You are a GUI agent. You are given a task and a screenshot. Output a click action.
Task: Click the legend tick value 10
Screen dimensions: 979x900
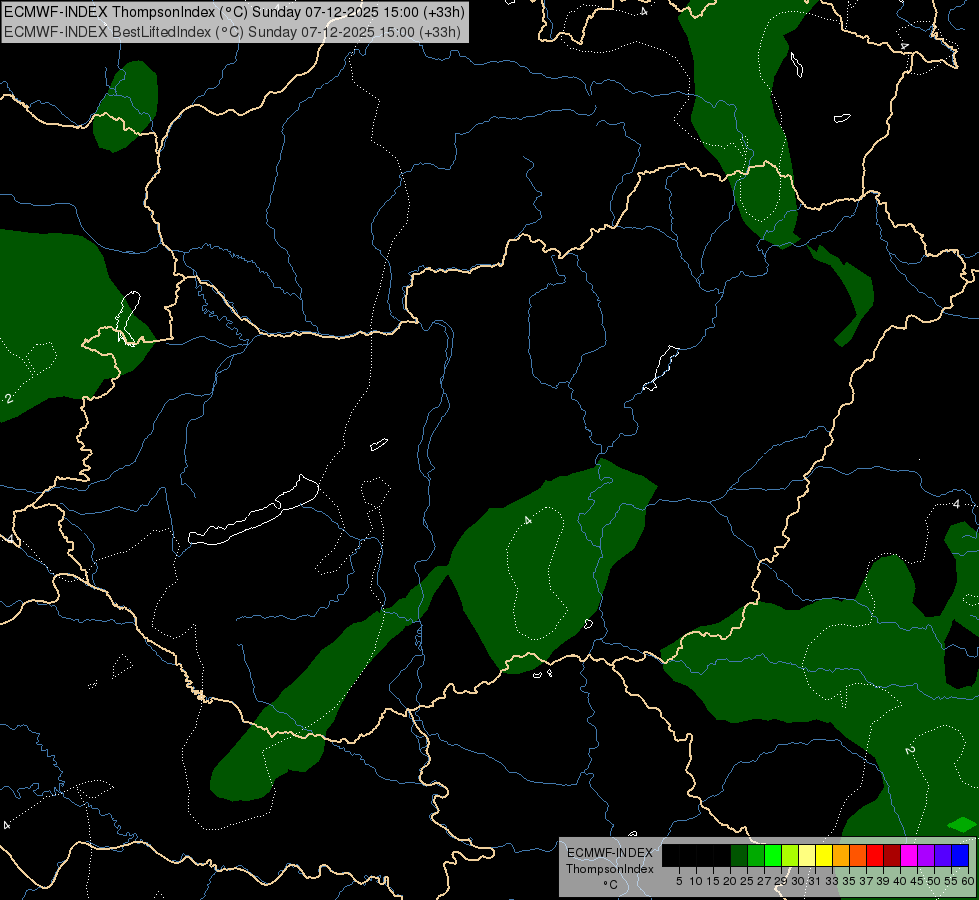[696, 881]
